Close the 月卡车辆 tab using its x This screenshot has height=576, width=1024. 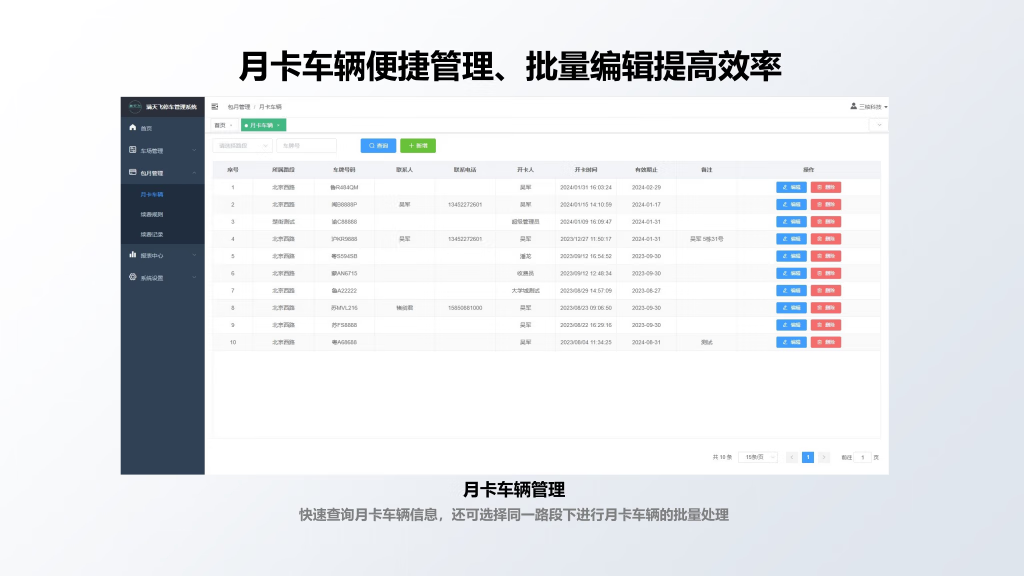pyautogui.click(x=279, y=125)
